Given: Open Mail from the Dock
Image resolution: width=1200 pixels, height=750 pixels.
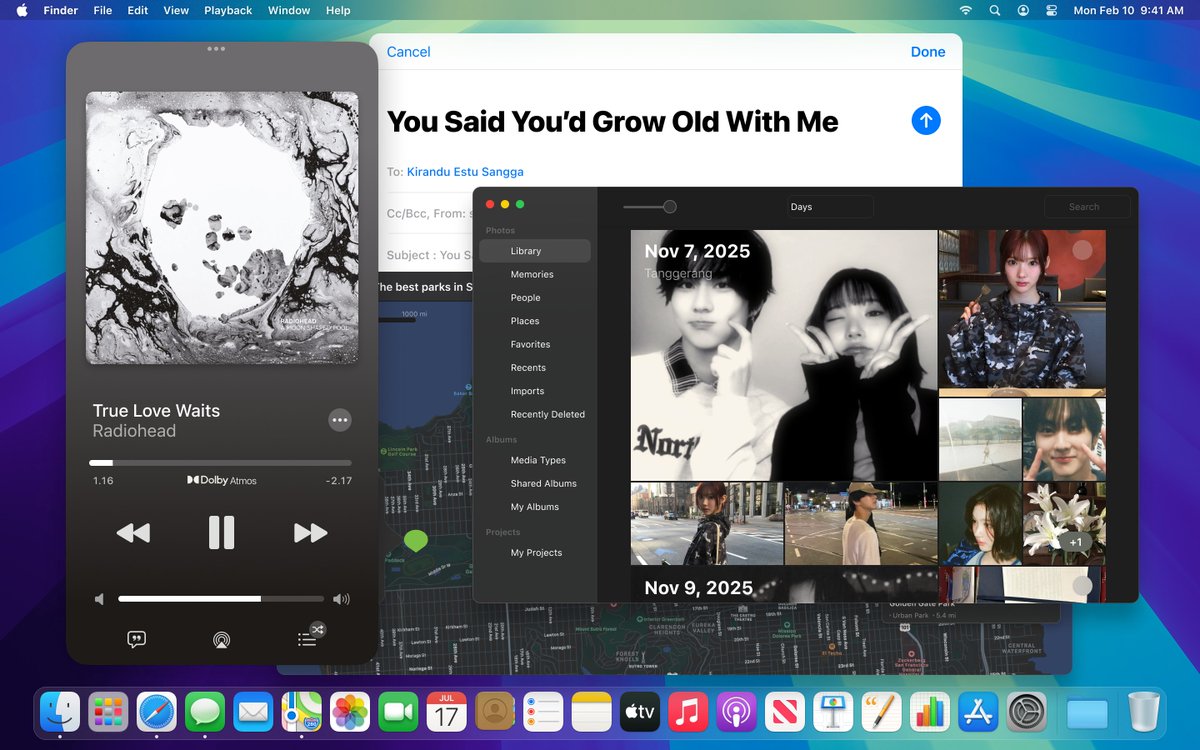Looking at the screenshot, I should 253,713.
